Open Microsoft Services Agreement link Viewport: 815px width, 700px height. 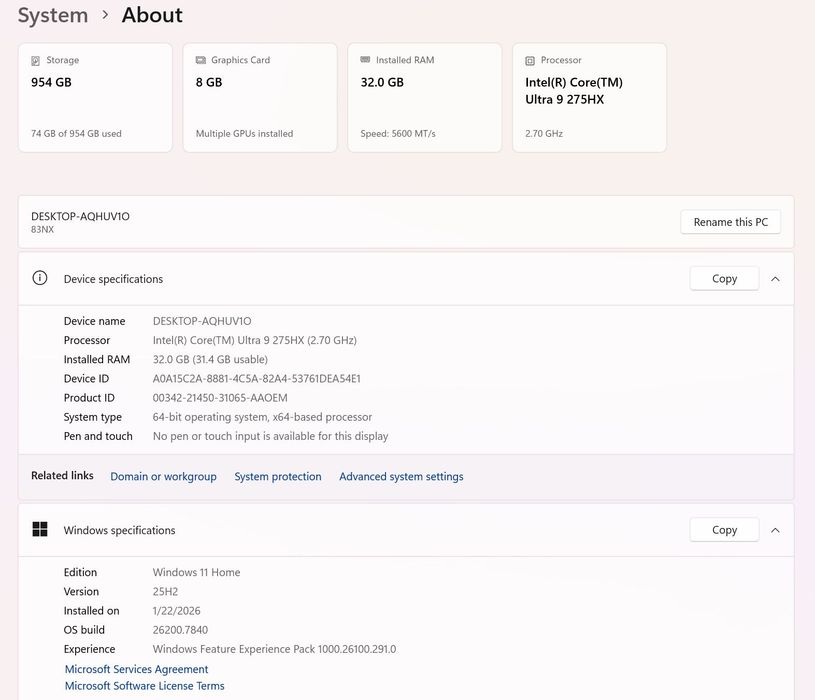pos(136,669)
